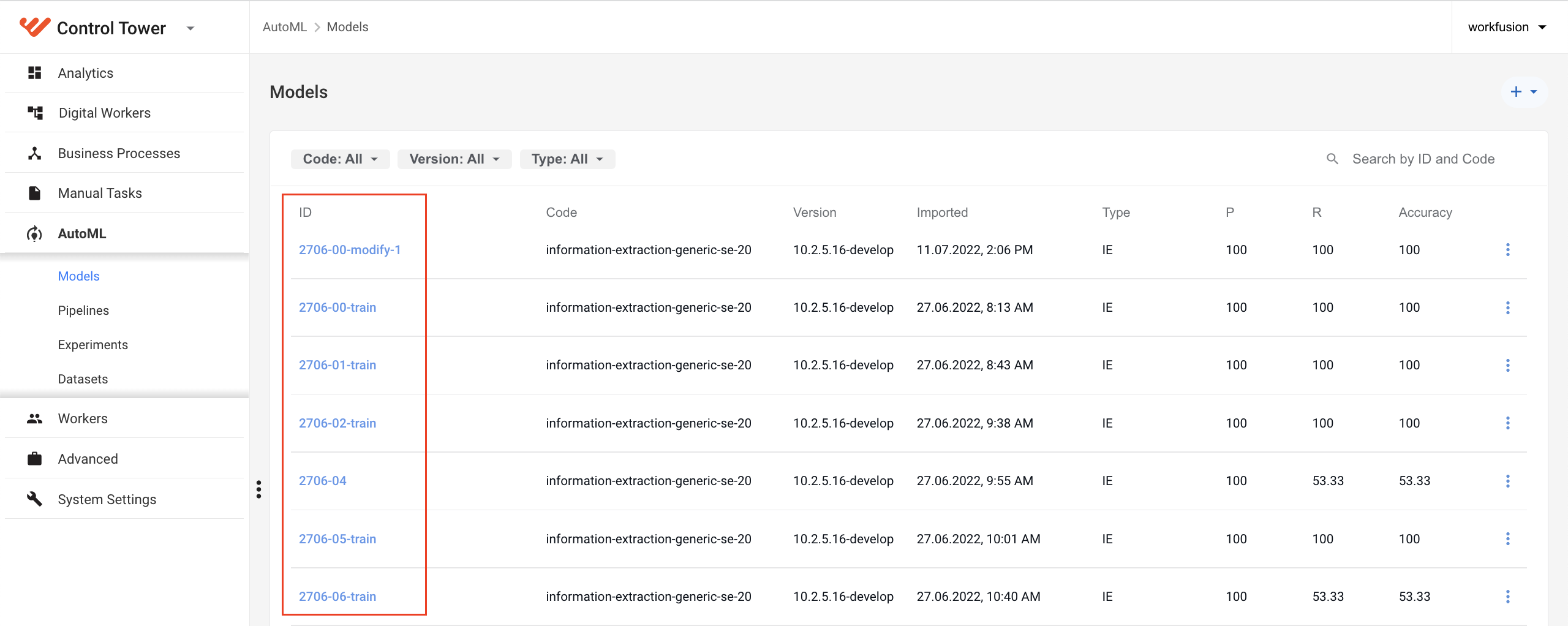The width and height of the screenshot is (1568, 626).
Task: Click the Control Tower logo icon
Action: 34,27
